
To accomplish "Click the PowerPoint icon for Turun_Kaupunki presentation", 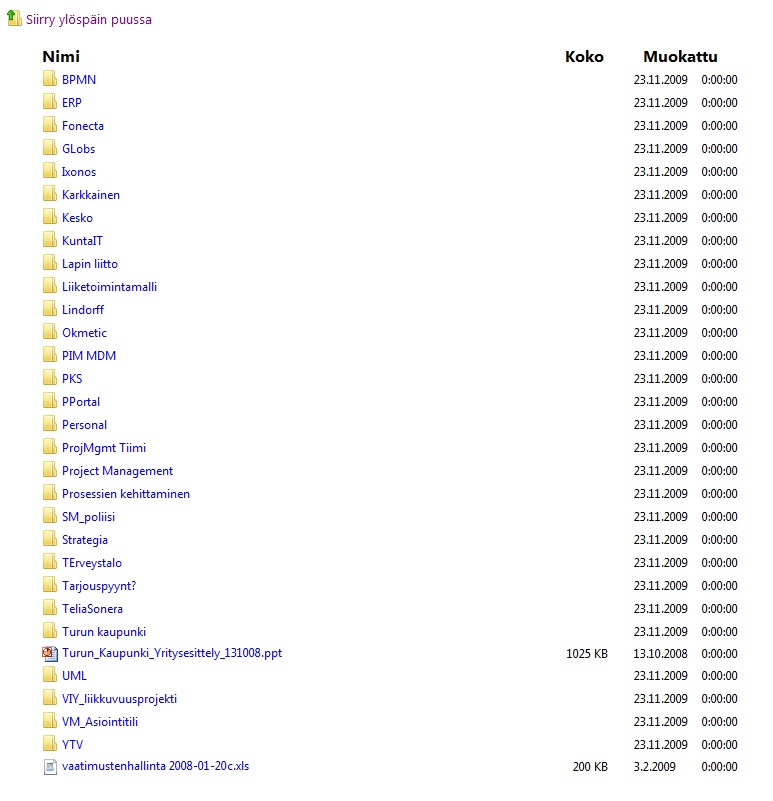I will (50, 653).
